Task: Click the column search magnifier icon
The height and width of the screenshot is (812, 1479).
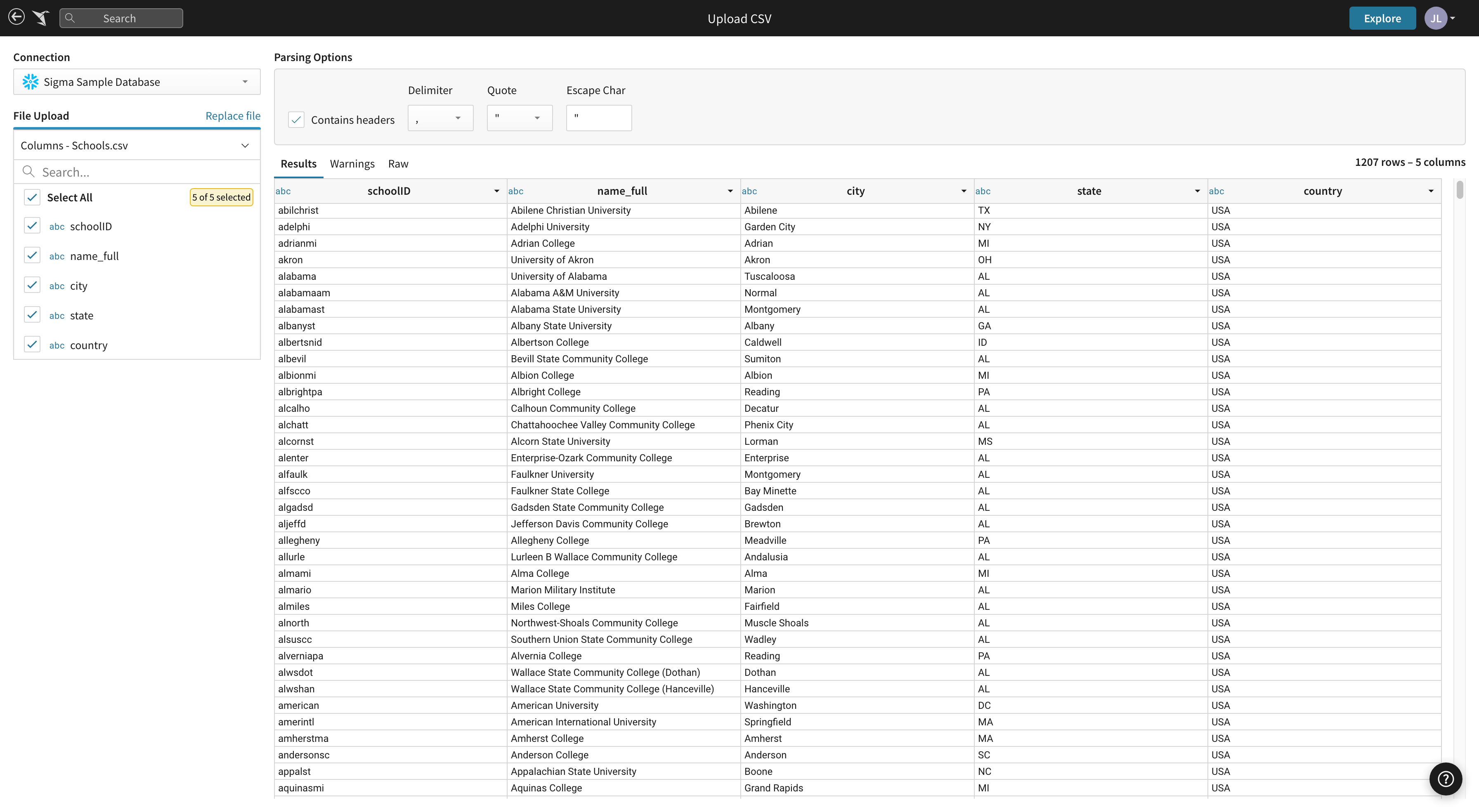Action: click(28, 171)
